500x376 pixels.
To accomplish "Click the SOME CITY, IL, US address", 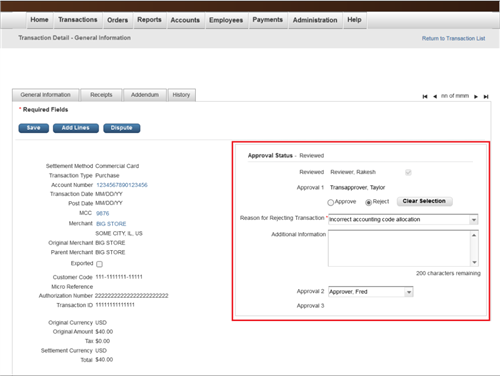I will coord(119,233).
